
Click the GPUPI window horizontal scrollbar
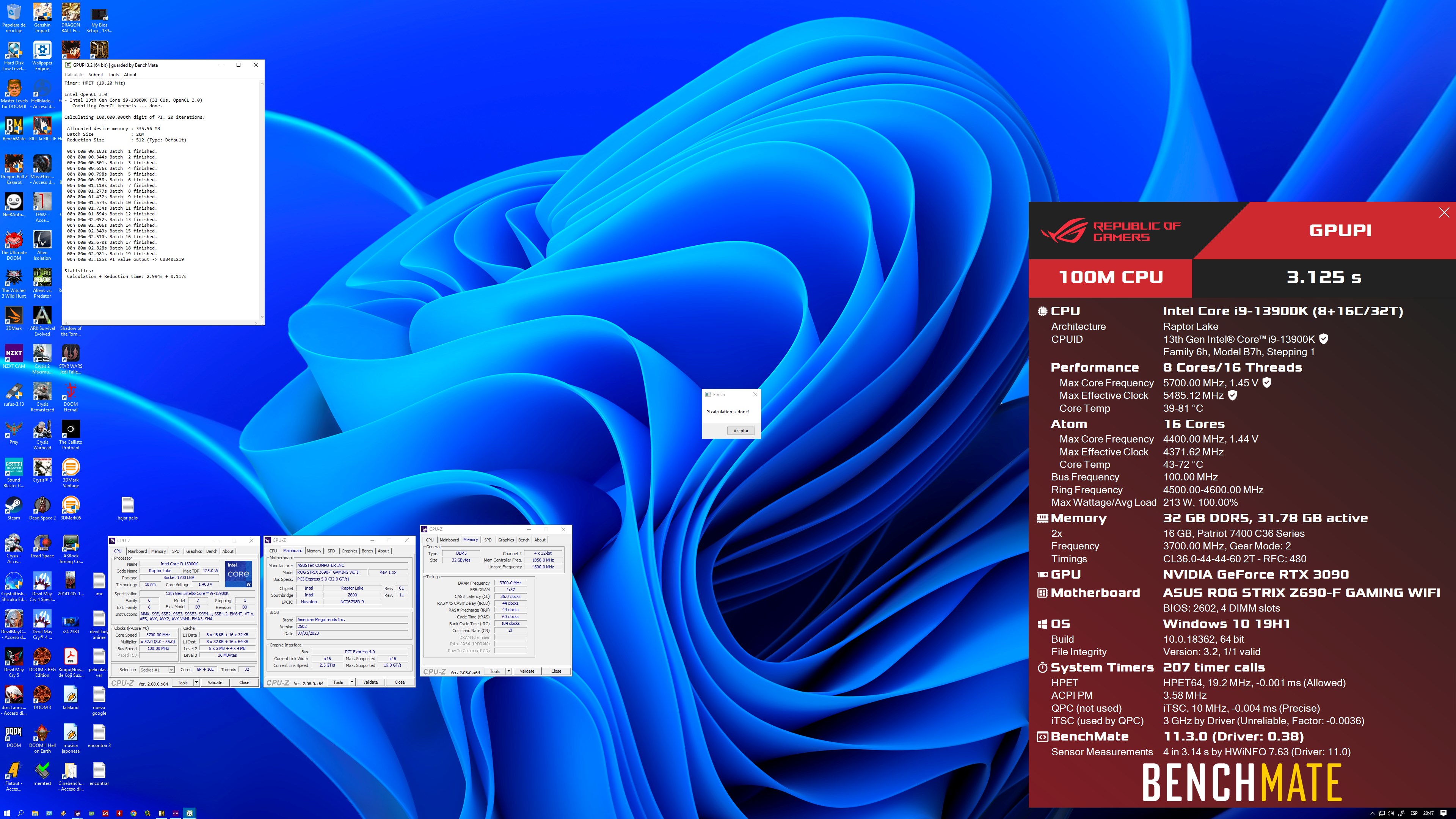pos(160,323)
